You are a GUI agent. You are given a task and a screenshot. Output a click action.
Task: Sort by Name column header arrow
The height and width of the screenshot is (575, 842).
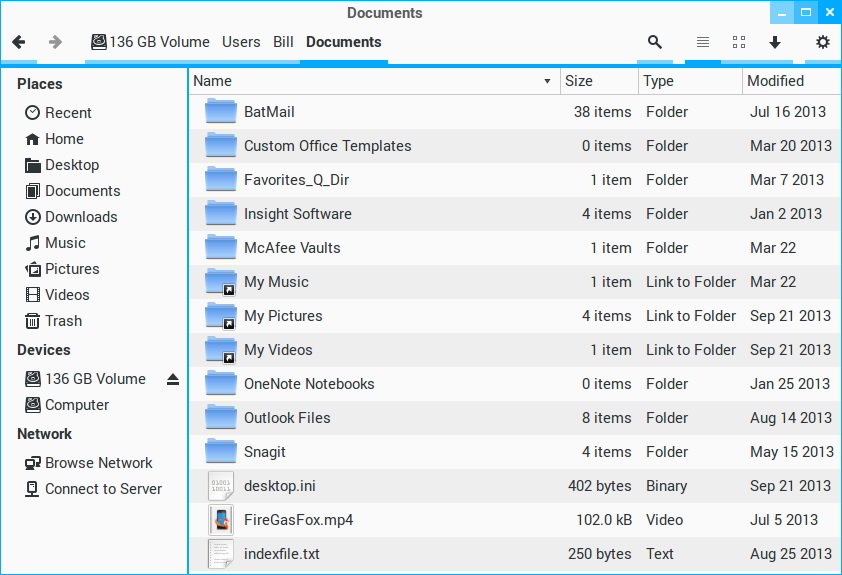point(547,81)
